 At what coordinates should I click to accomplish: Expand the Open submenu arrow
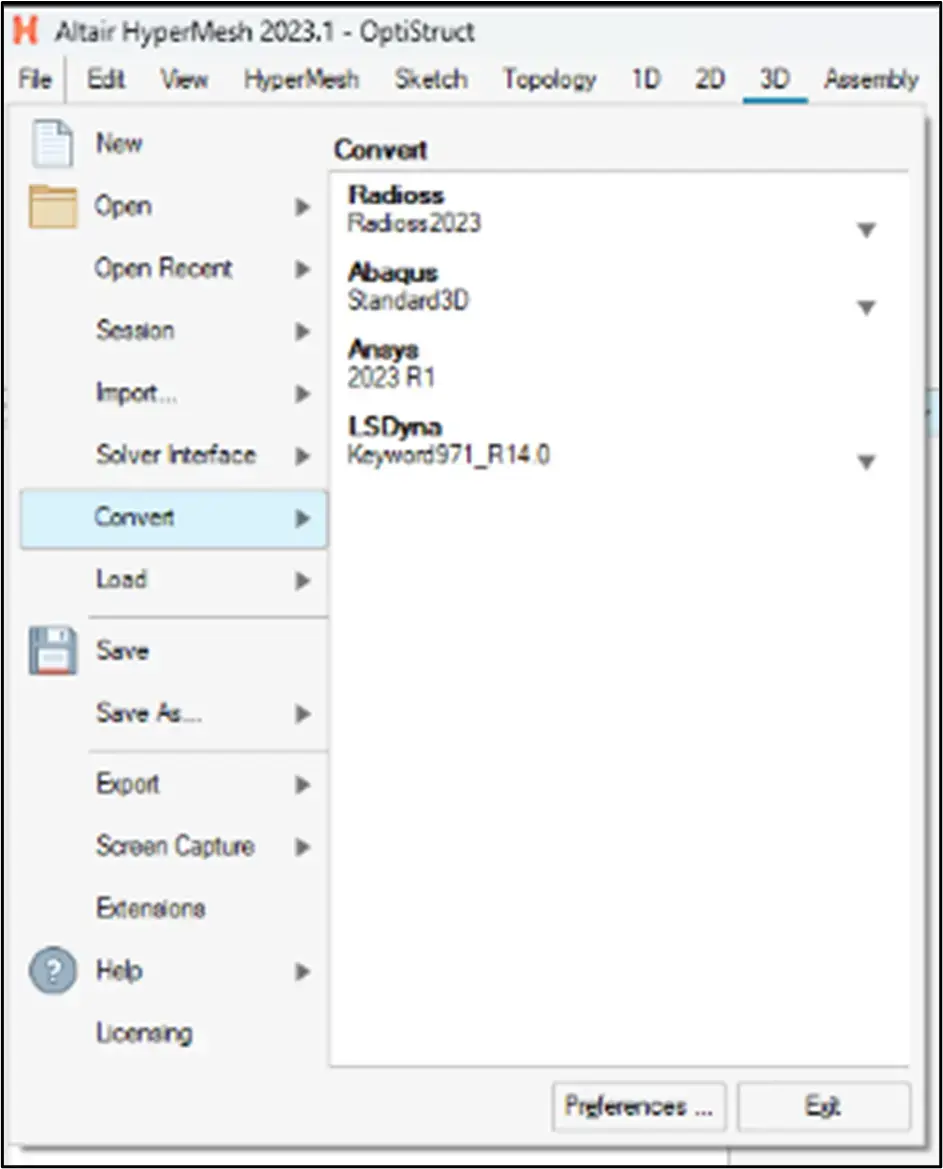302,207
